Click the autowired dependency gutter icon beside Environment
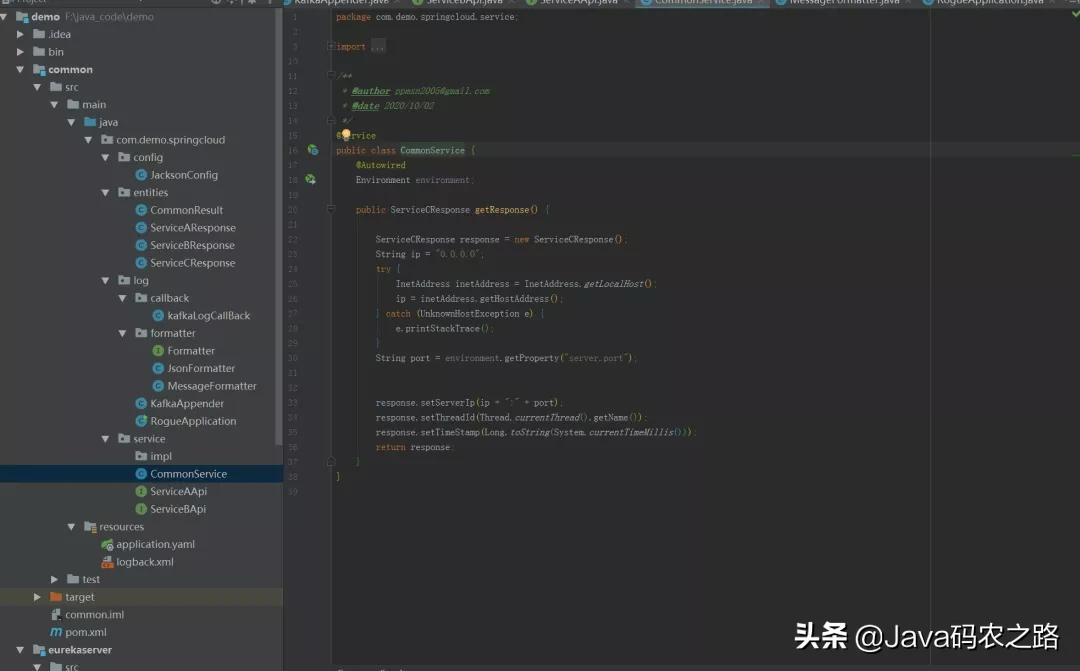Viewport: 1080px width, 671px height. (311, 180)
